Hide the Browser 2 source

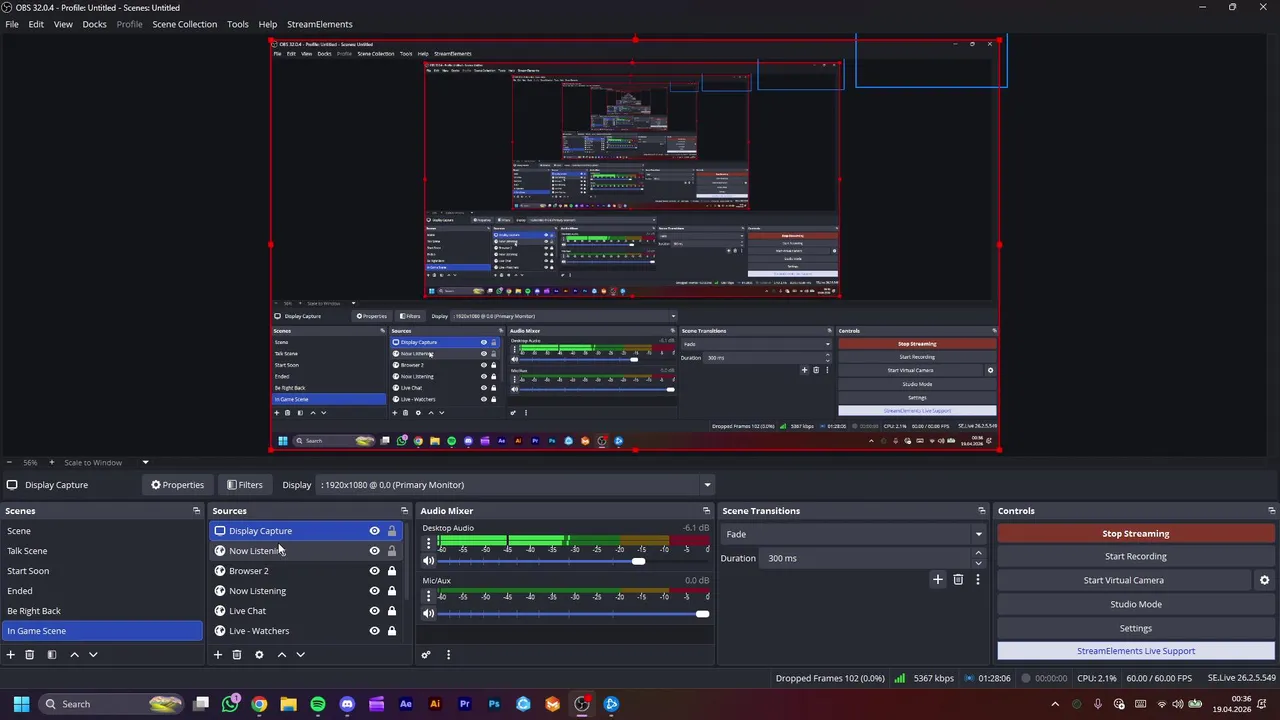tap(374, 571)
